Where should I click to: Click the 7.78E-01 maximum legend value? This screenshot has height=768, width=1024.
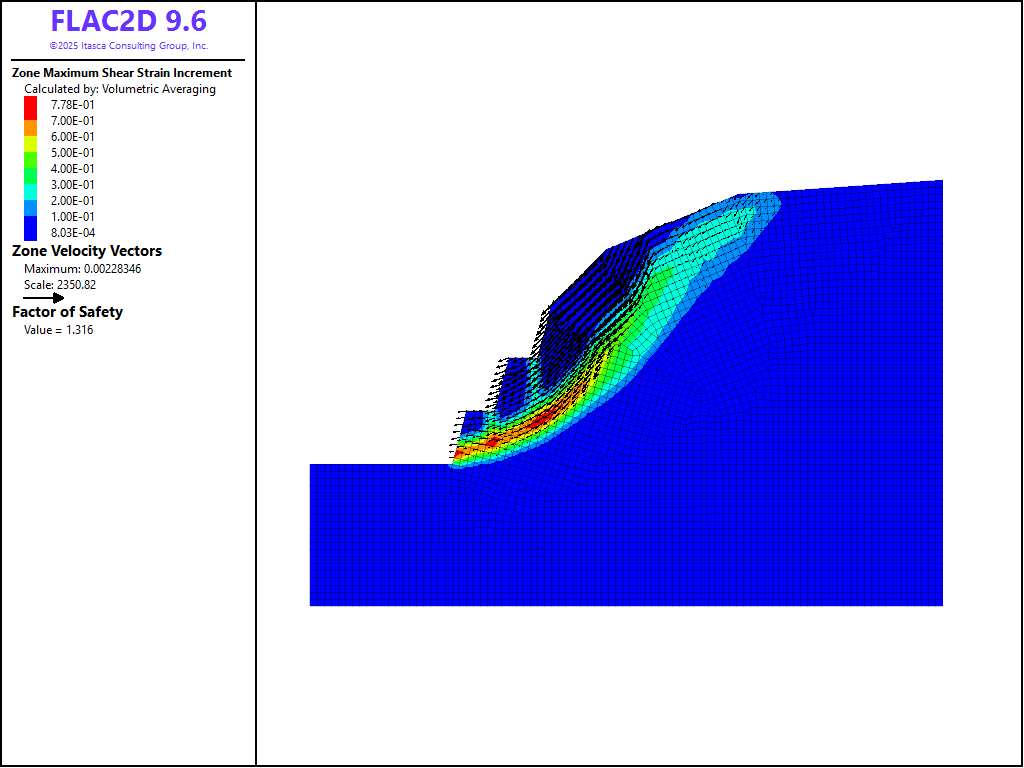73,105
